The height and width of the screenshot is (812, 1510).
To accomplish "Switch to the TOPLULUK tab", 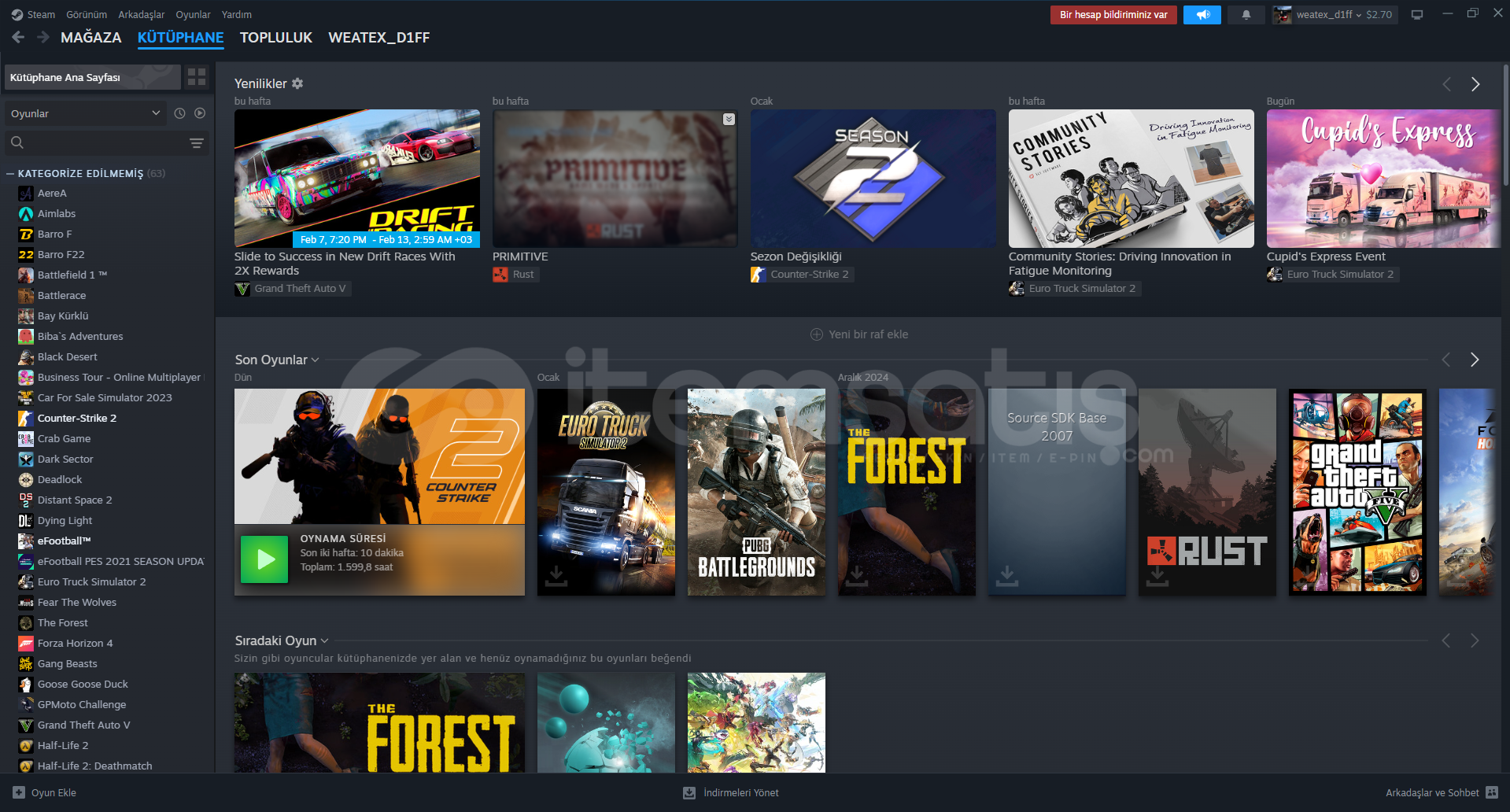I will click(x=276, y=37).
